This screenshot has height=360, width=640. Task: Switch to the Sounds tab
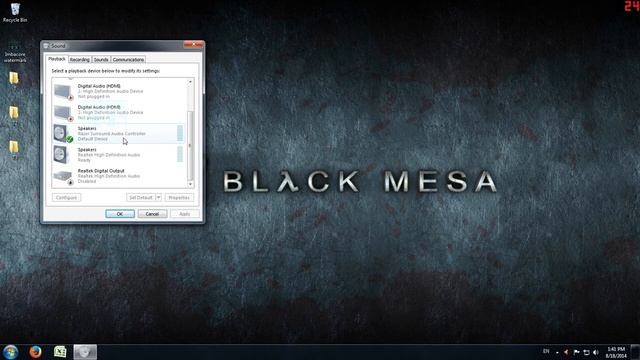tap(101, 60)
